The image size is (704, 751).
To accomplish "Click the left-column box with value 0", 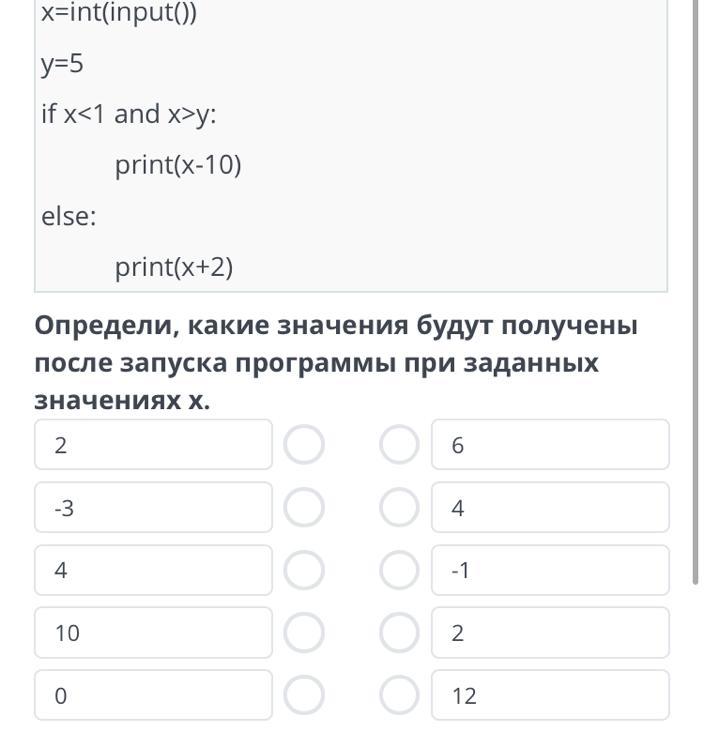I will 153,696.
